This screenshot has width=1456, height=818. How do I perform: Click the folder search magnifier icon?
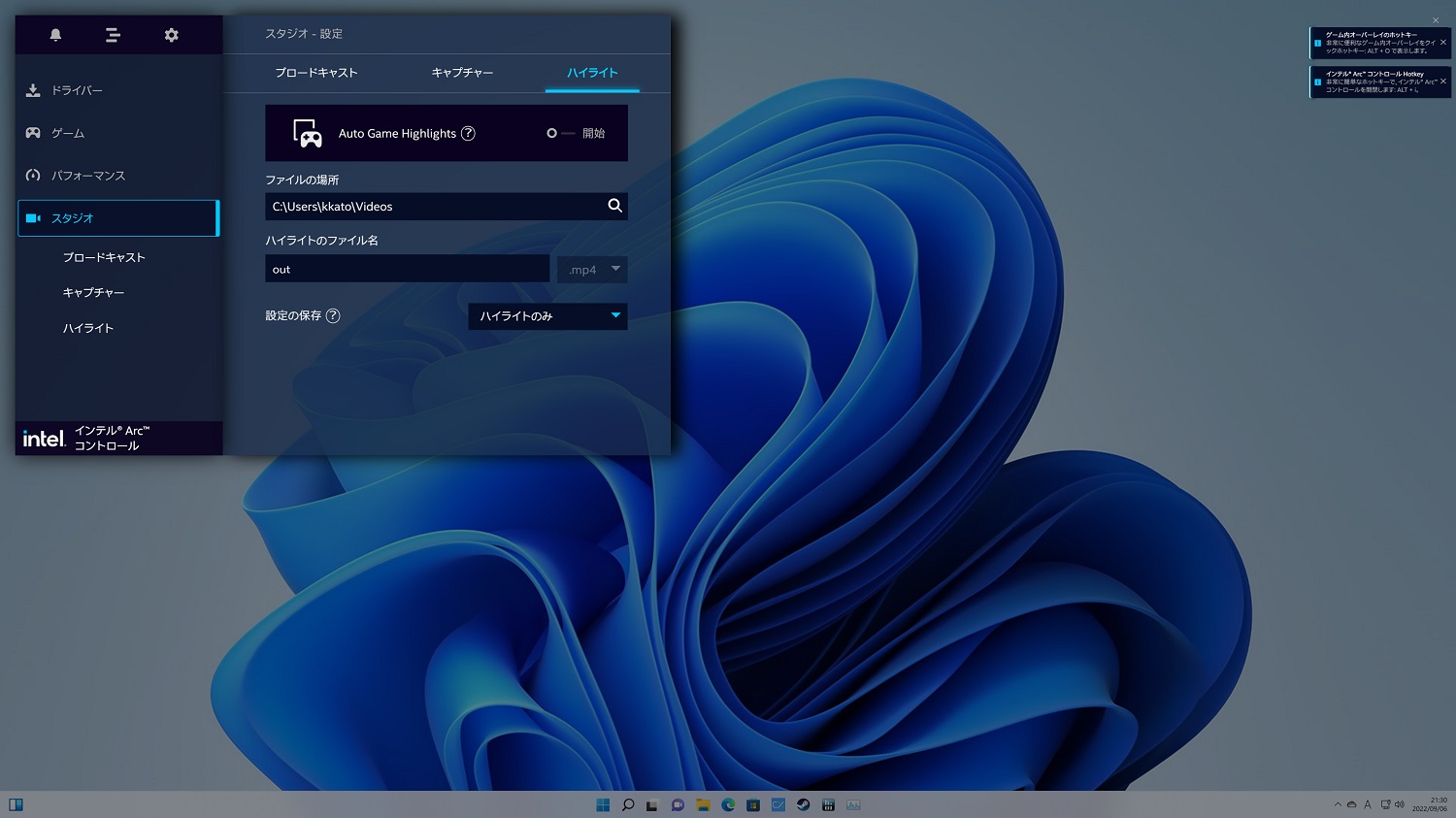pyautogui.click(x=614, y=206)
